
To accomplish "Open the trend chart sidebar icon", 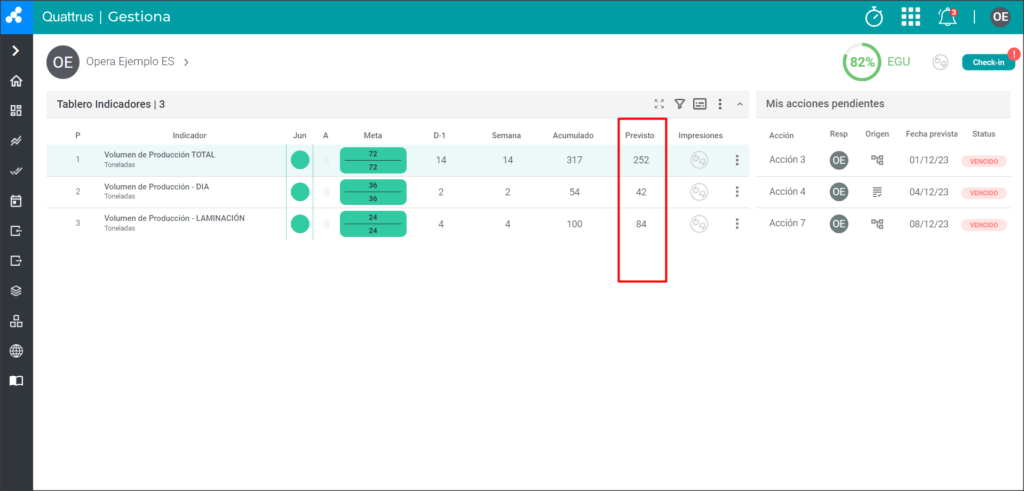I will 16,141.
